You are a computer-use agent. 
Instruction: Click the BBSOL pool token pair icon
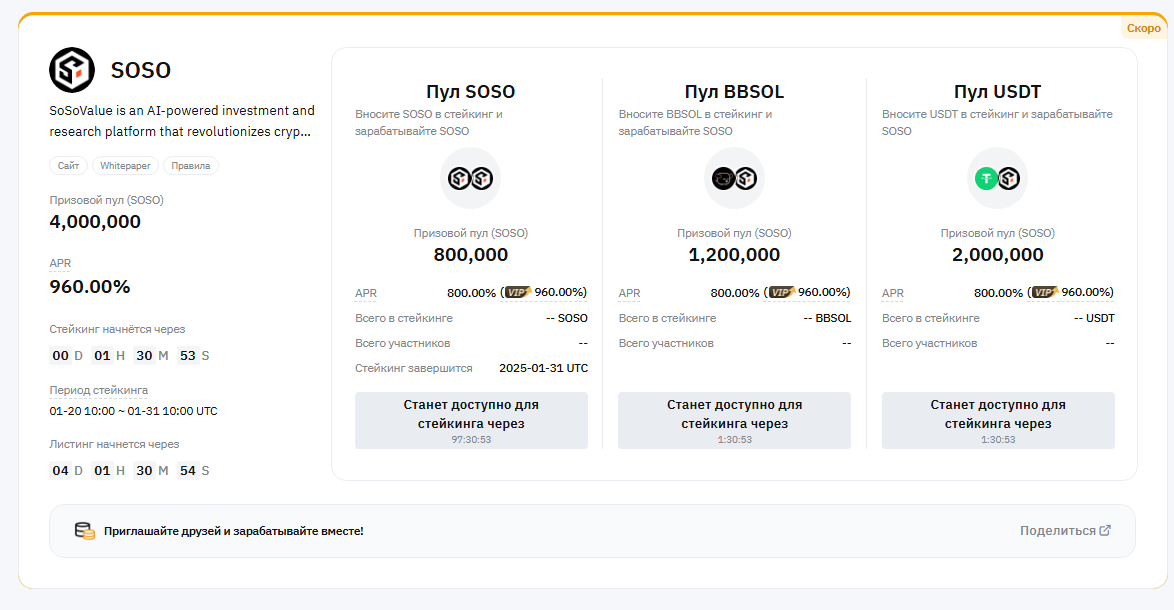tap(734, 178)
